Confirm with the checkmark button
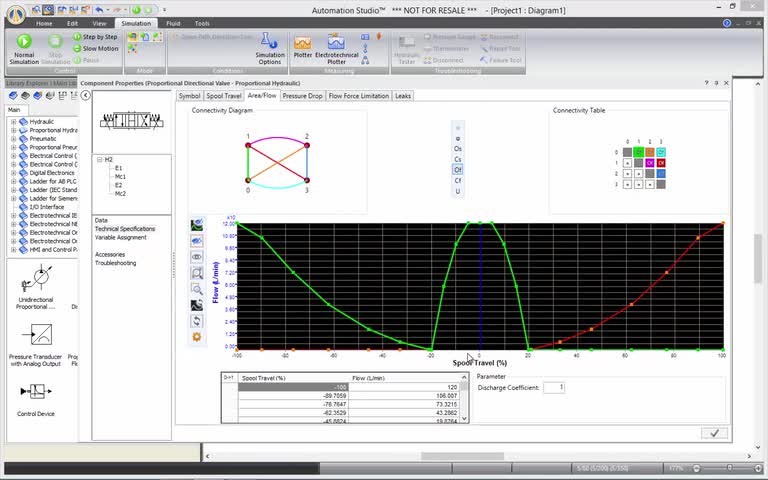The image size is (768, 480). [713, 433]
